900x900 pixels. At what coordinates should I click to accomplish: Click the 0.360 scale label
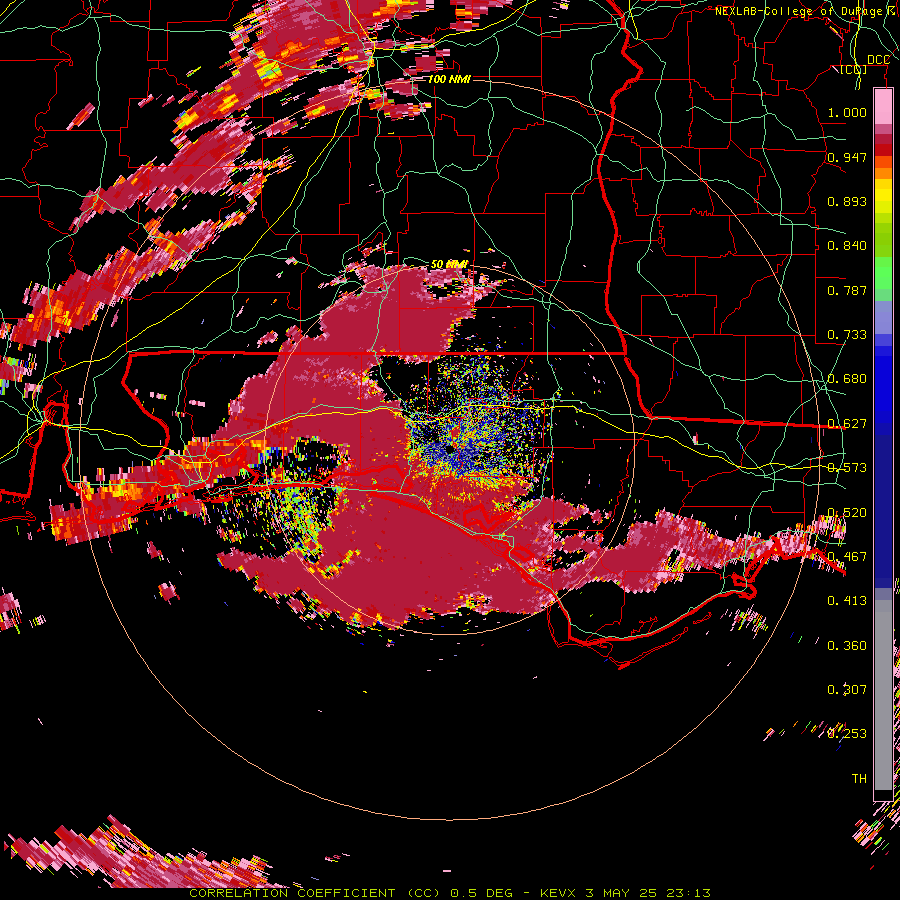coord(847,646)
